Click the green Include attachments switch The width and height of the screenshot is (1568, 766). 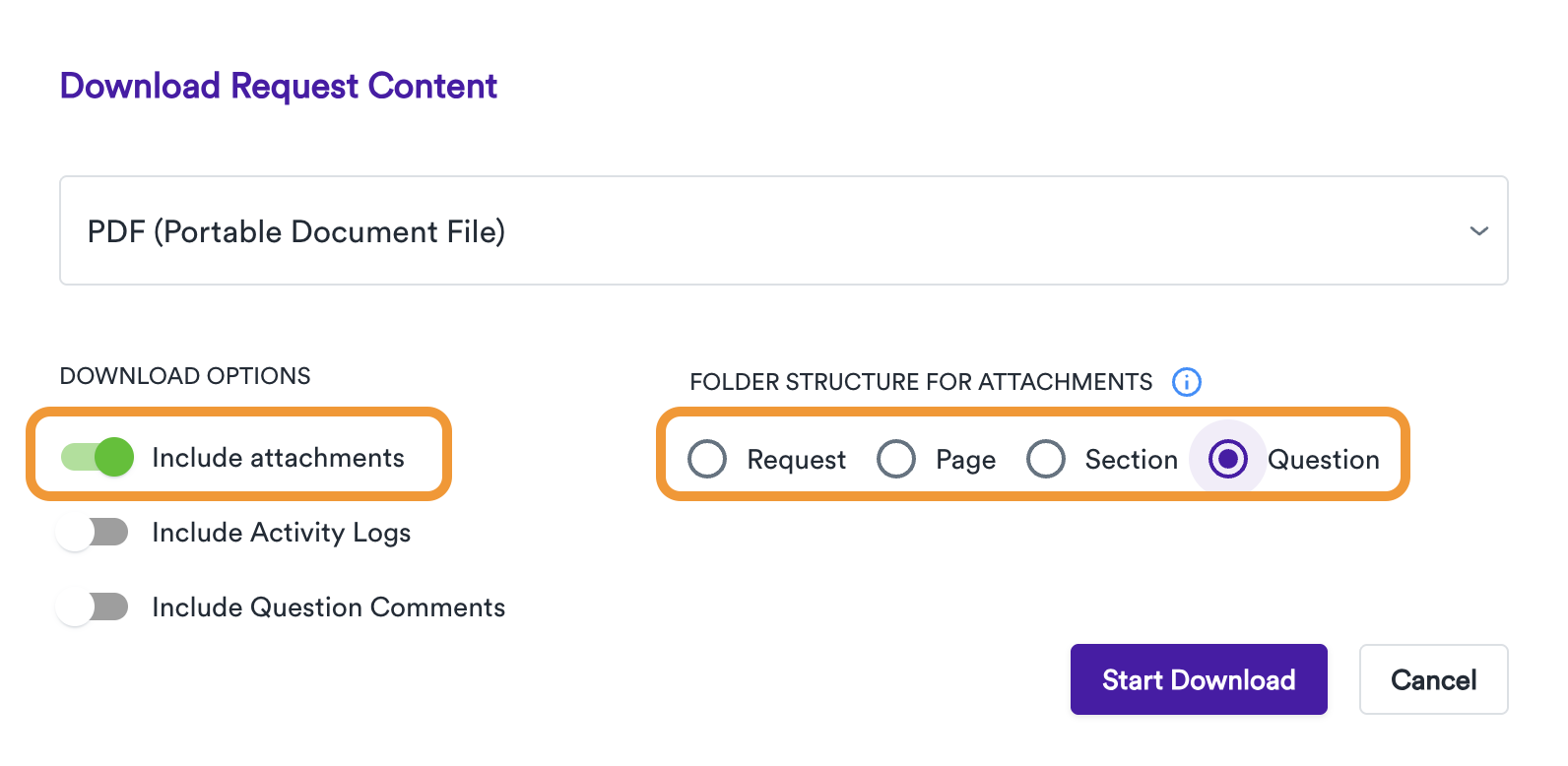(96, 457)
